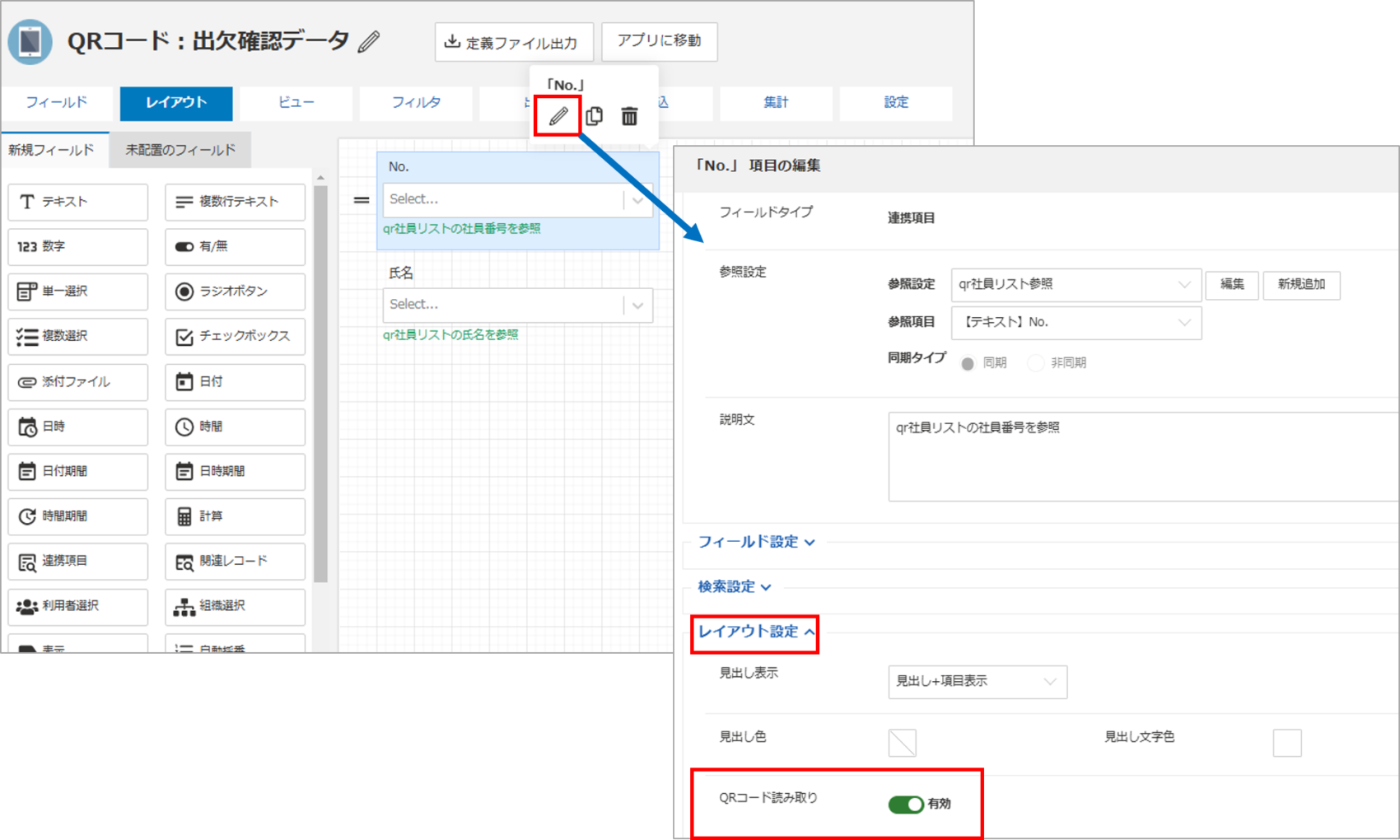The height and width of the screenshot is (840, 1400).
Task: Toggle the QRコード読み取り switch
Action: (905, 804)
